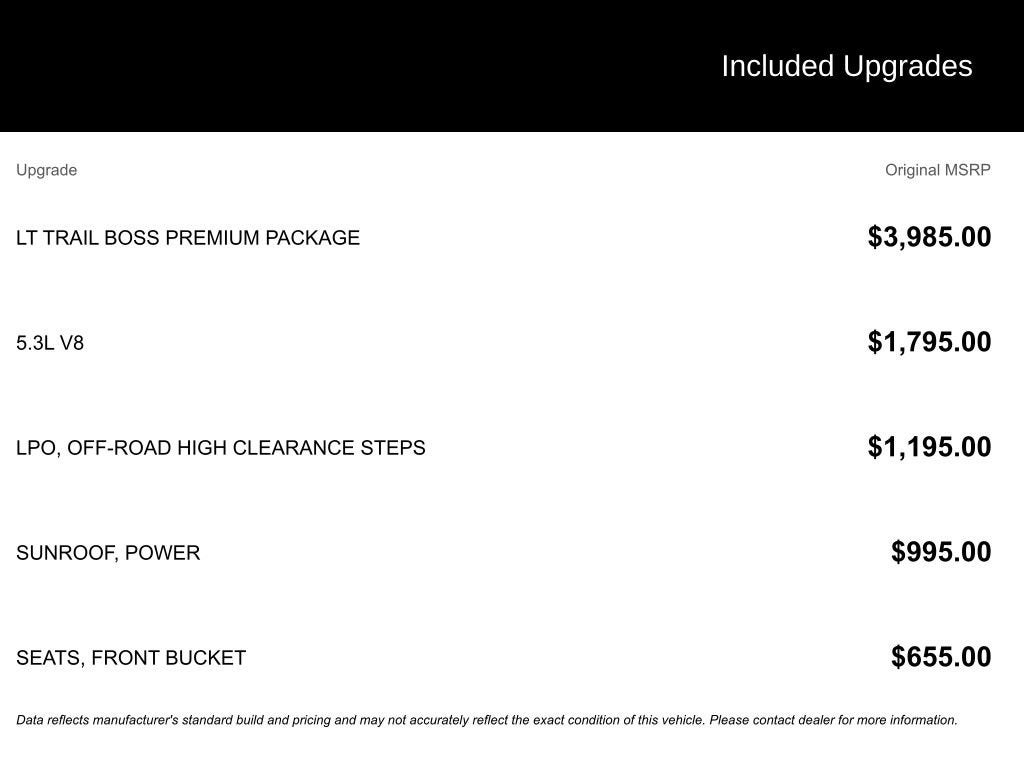This screenshot has width=1024, height=768.
Task: Click the $1,195.00 price
Action: tap(929, 447)
